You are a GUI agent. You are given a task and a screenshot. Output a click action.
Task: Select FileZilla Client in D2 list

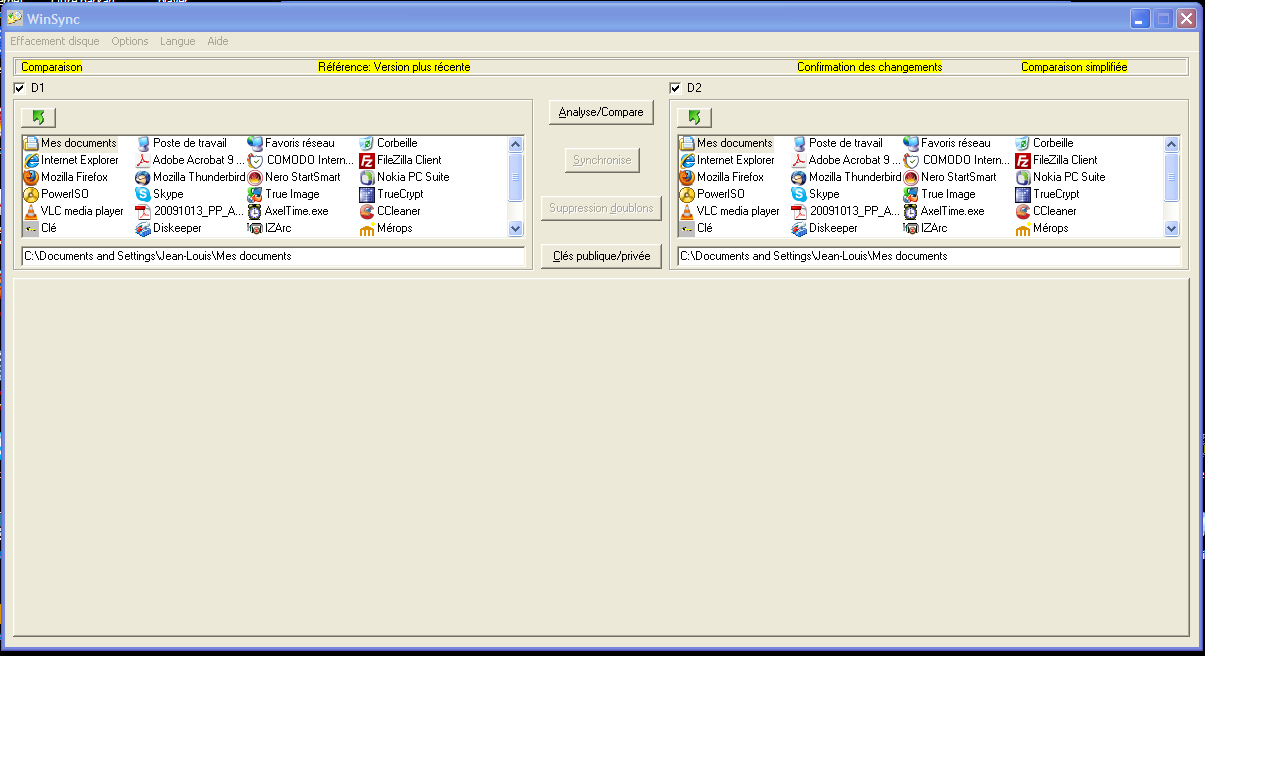click(1023, 160)
